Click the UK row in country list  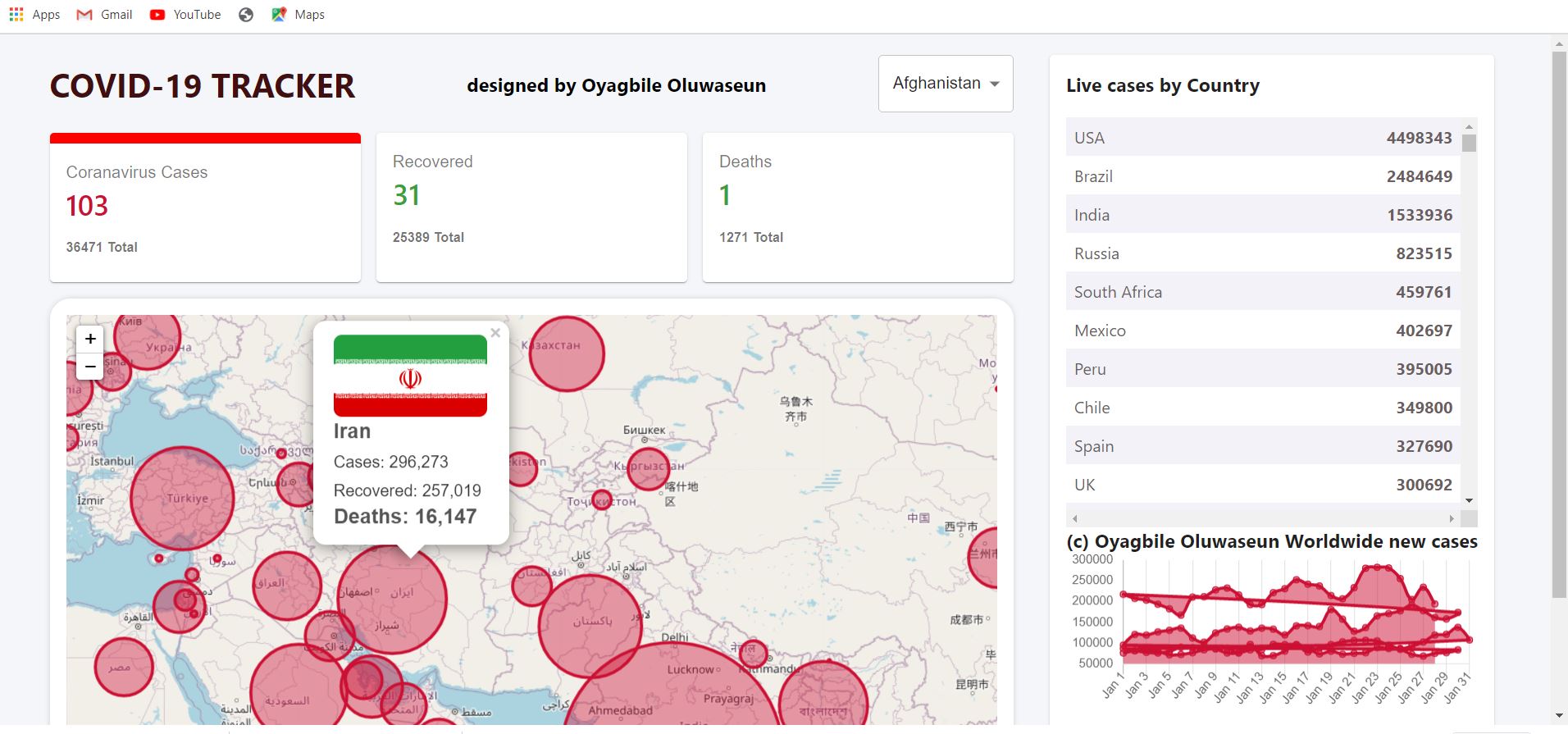(1263, 485)
